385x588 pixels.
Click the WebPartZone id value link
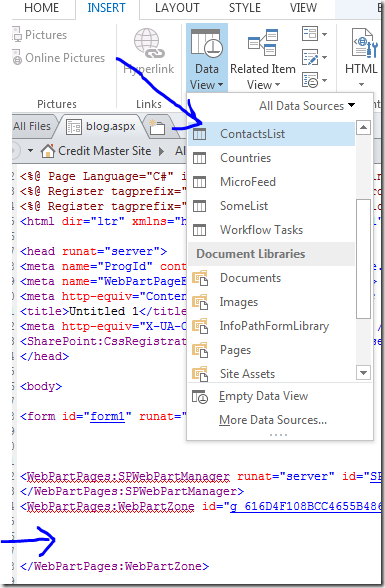click(x=306, y=506)
